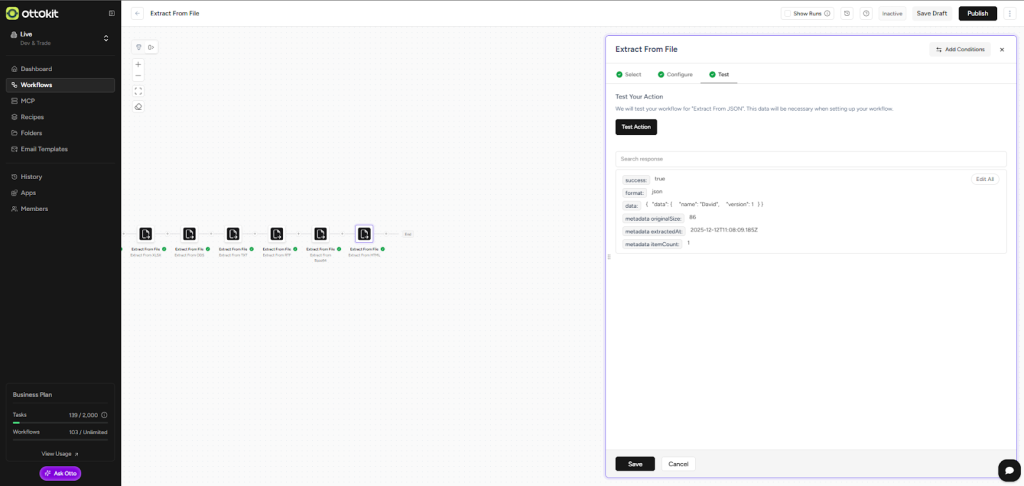1024x486 pixels.
Task: Click the Tasks usage progress bar
Action: click(60, 422)
